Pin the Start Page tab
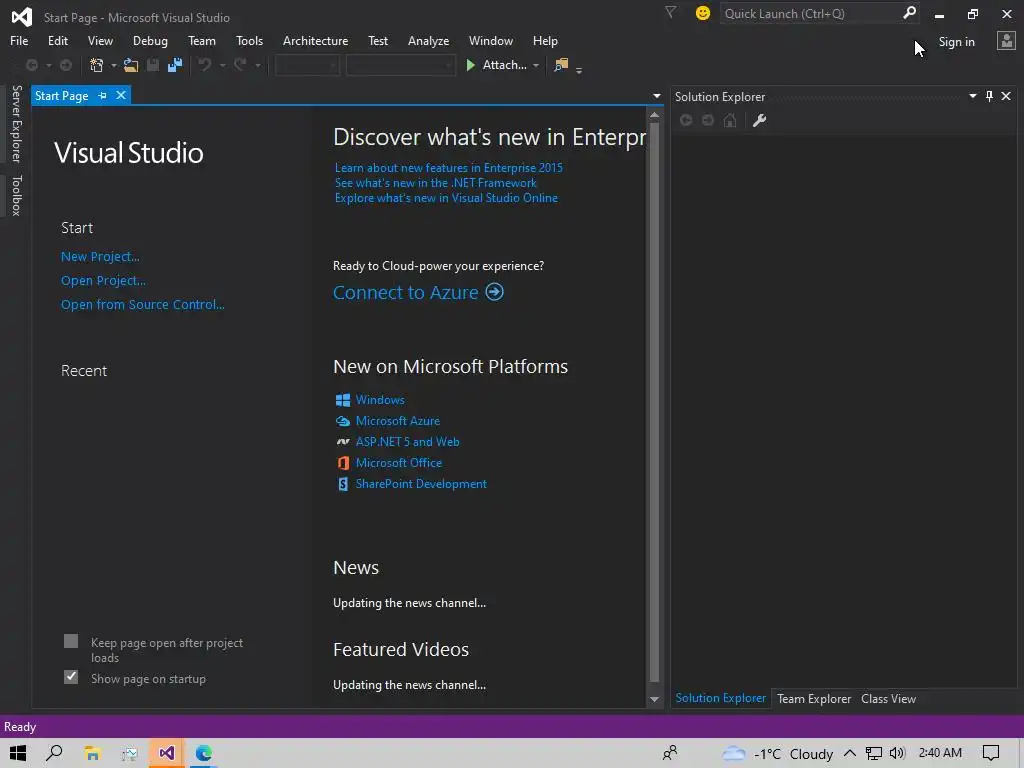The image size is (1024, 768). pyautogui.click(x=103, y=95)
